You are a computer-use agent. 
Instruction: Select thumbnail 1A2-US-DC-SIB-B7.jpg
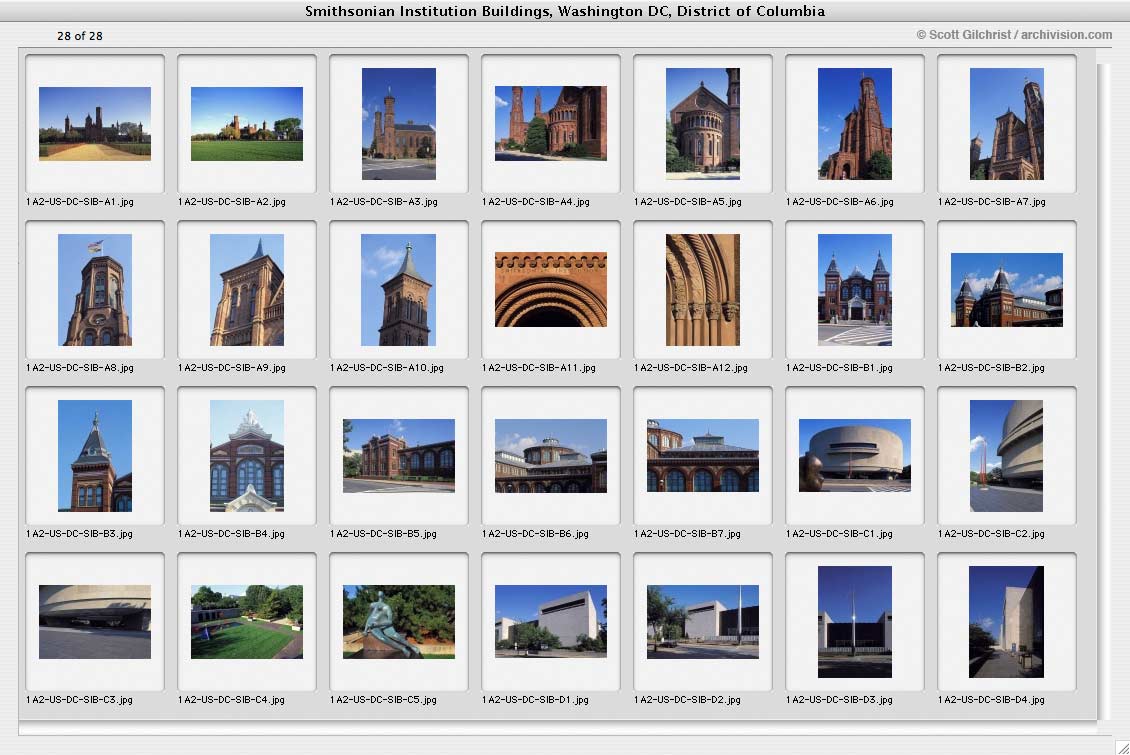coord(703,455)
